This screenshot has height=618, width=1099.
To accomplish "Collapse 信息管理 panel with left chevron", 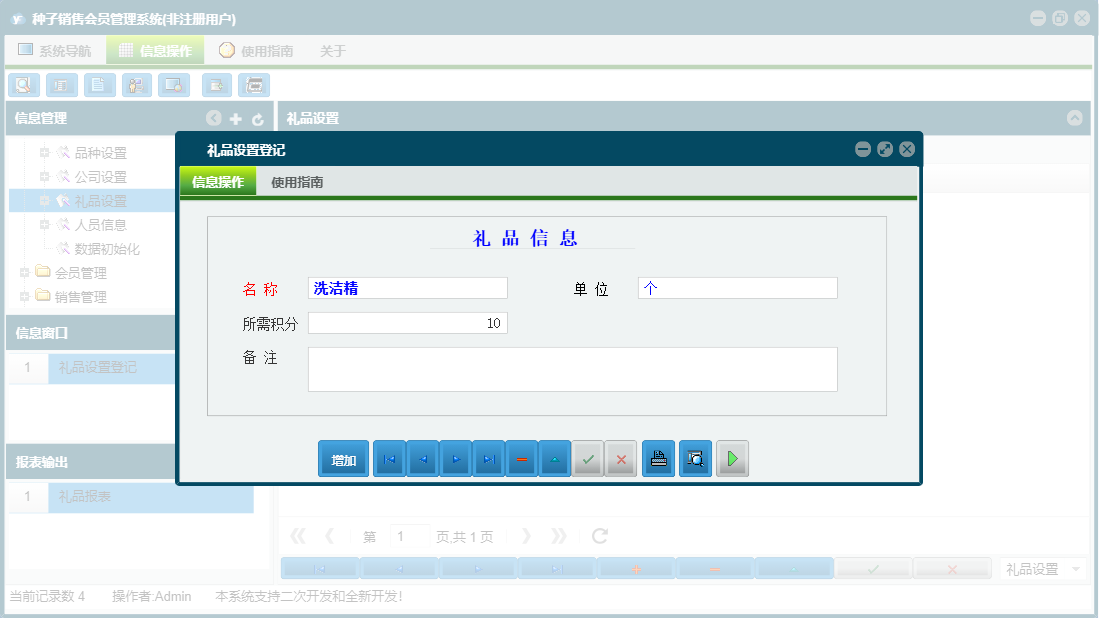I will 214,118.
